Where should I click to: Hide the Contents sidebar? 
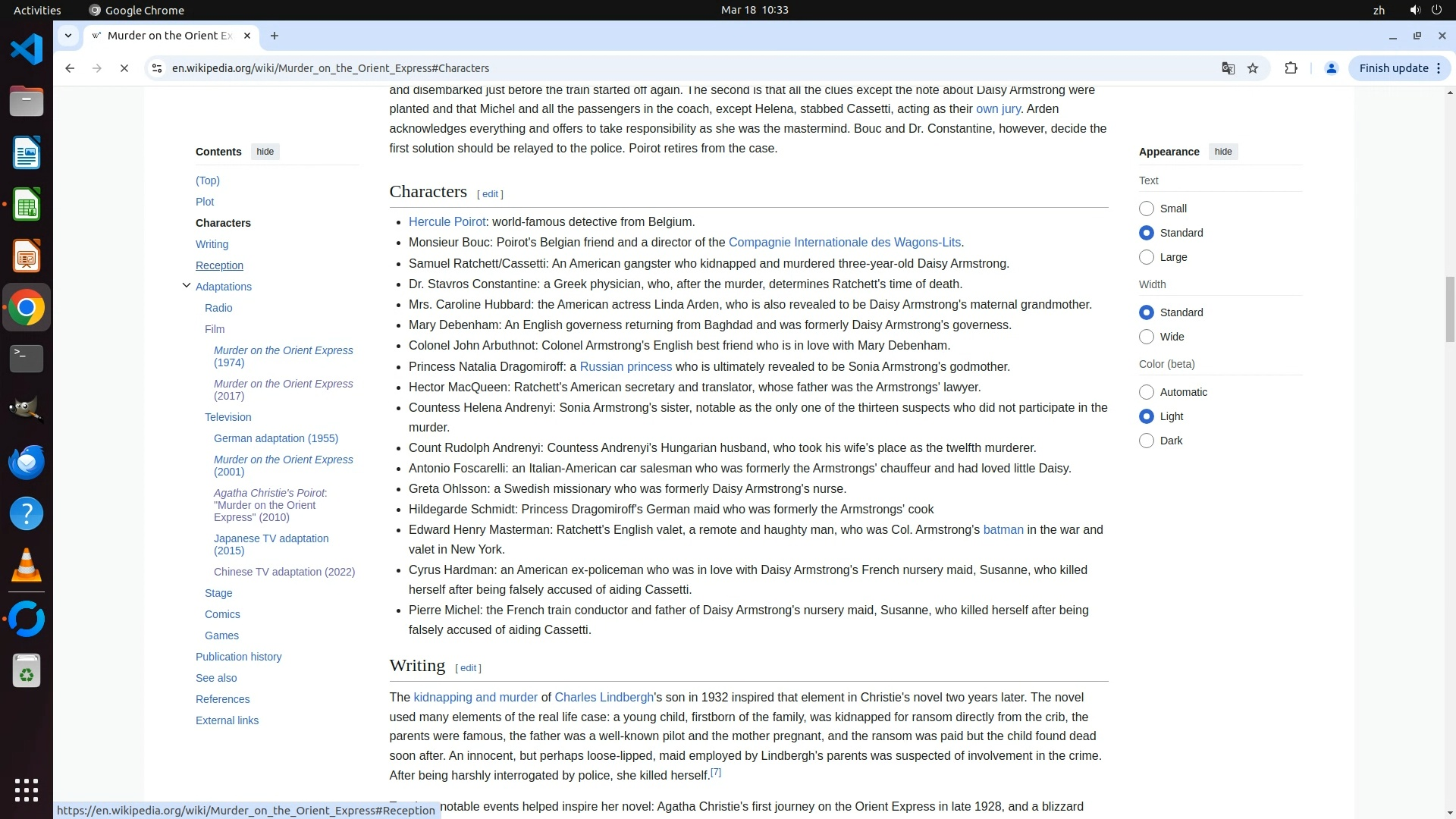[265, 152]
